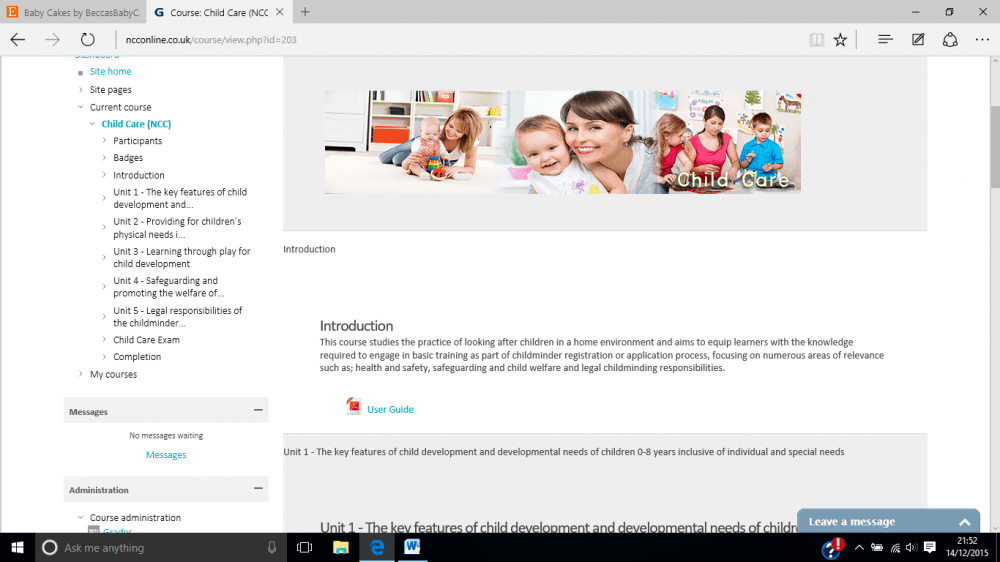Open Reading view book icon
The image size is (1000, 562).
(817, 40)
